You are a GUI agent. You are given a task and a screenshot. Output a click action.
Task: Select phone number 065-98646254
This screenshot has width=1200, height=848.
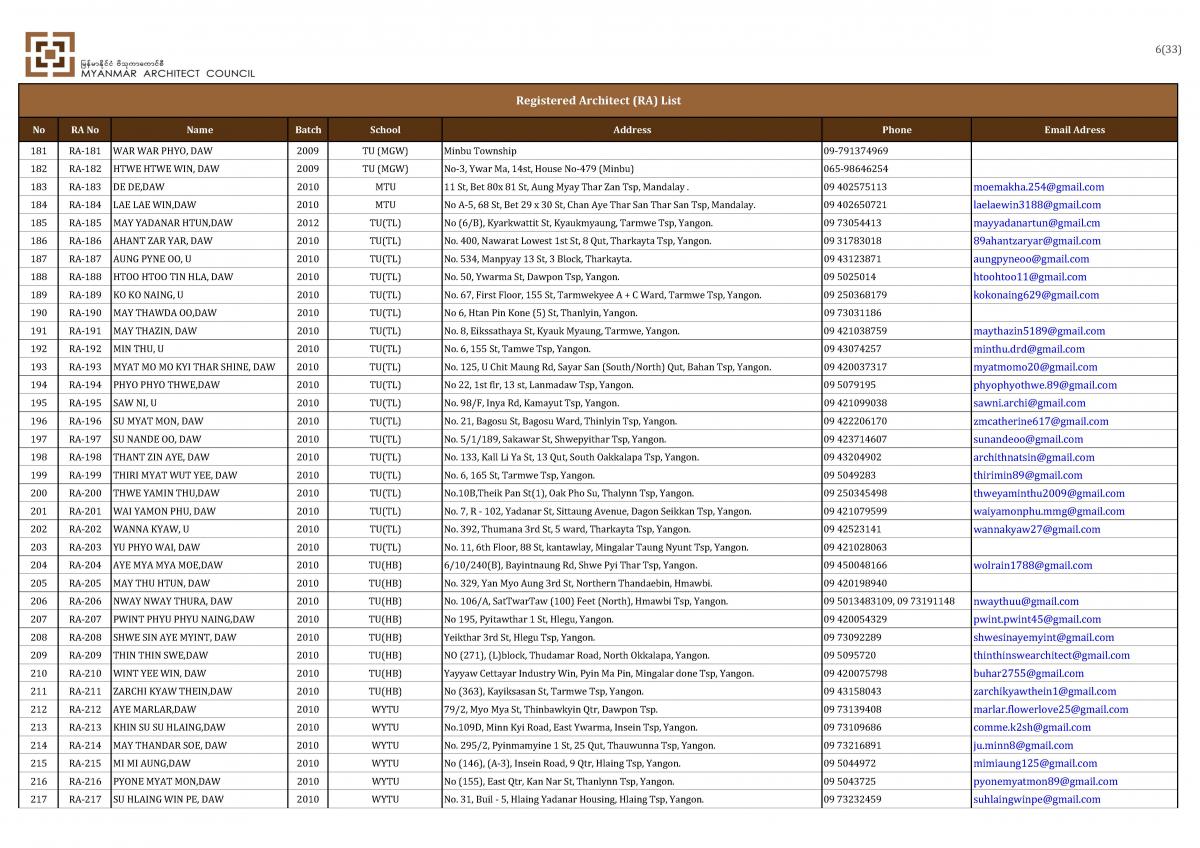click(x=855, y=169)
